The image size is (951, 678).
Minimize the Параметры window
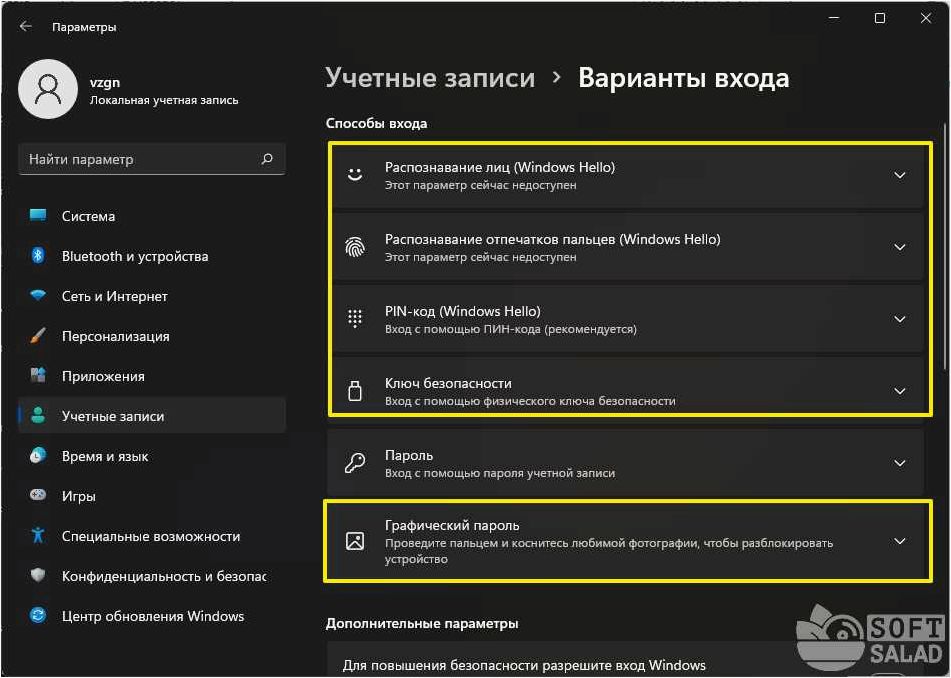point(835,18)
